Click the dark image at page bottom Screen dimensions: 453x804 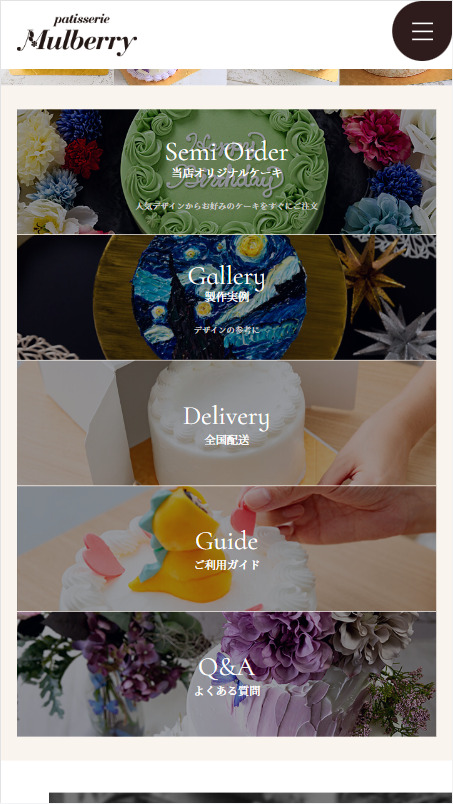[250, 798]
